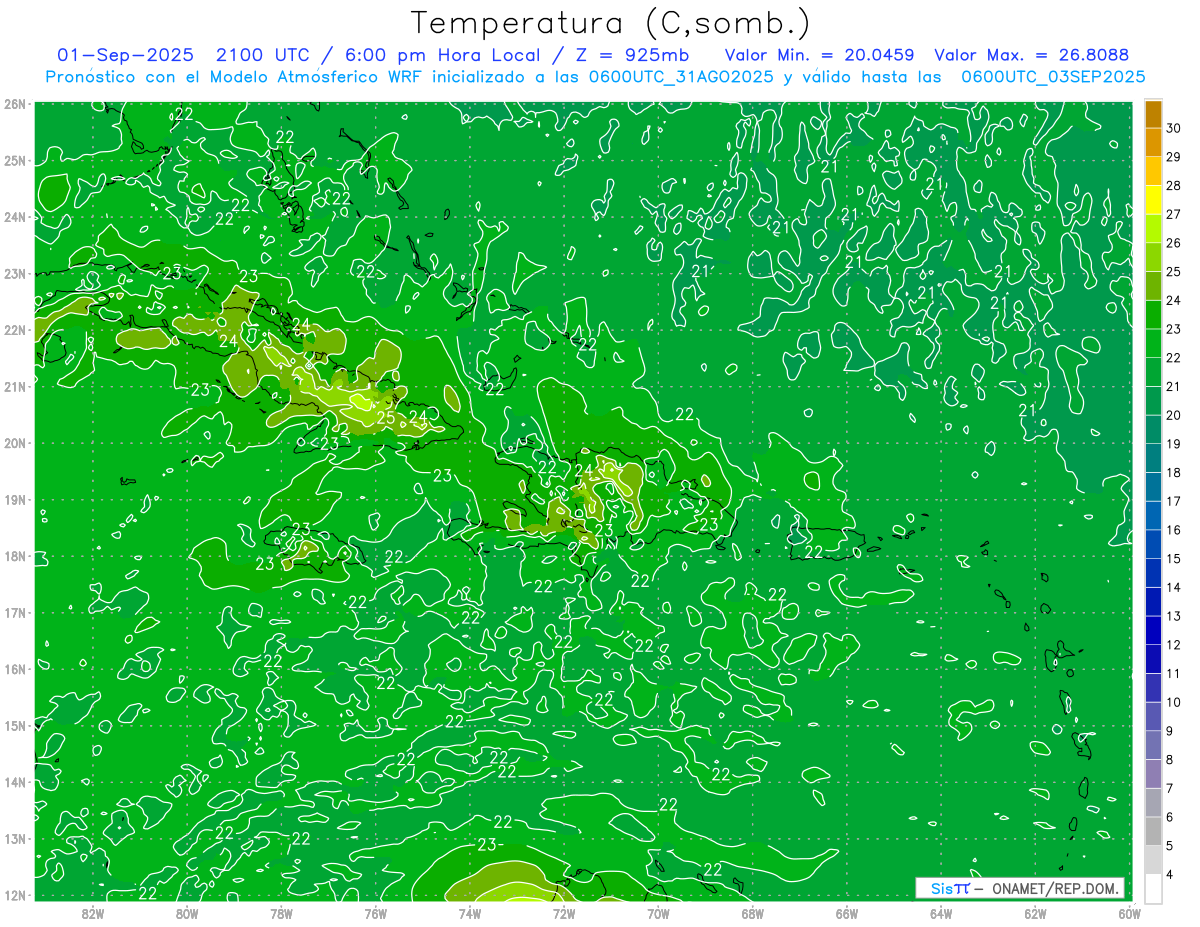Image resolution: width=1200 pixels, height=927 pixels.
Task: Click the "15N" latitude axis label
Action: 14,726
